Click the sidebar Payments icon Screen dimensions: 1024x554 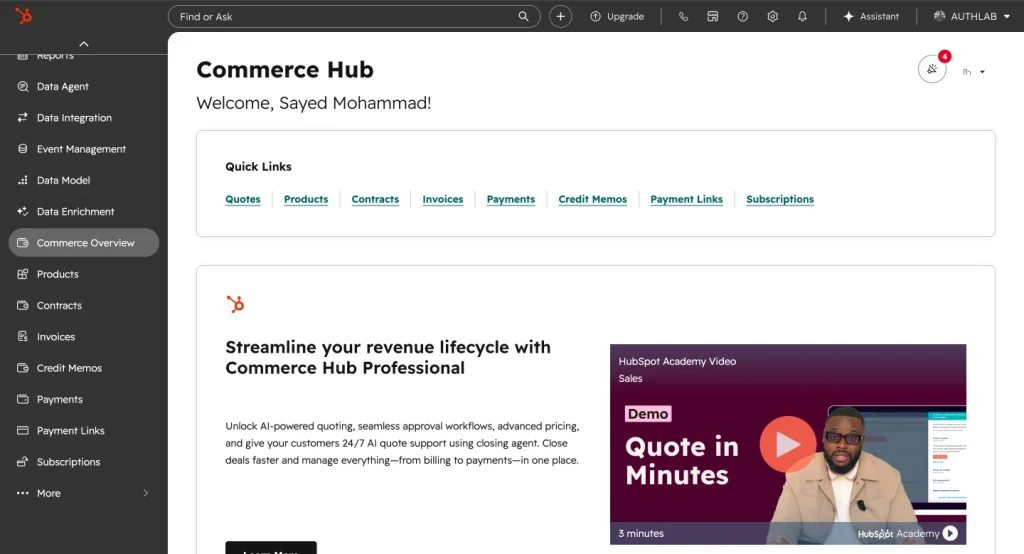pyautogui.click(x=23, y=399)
